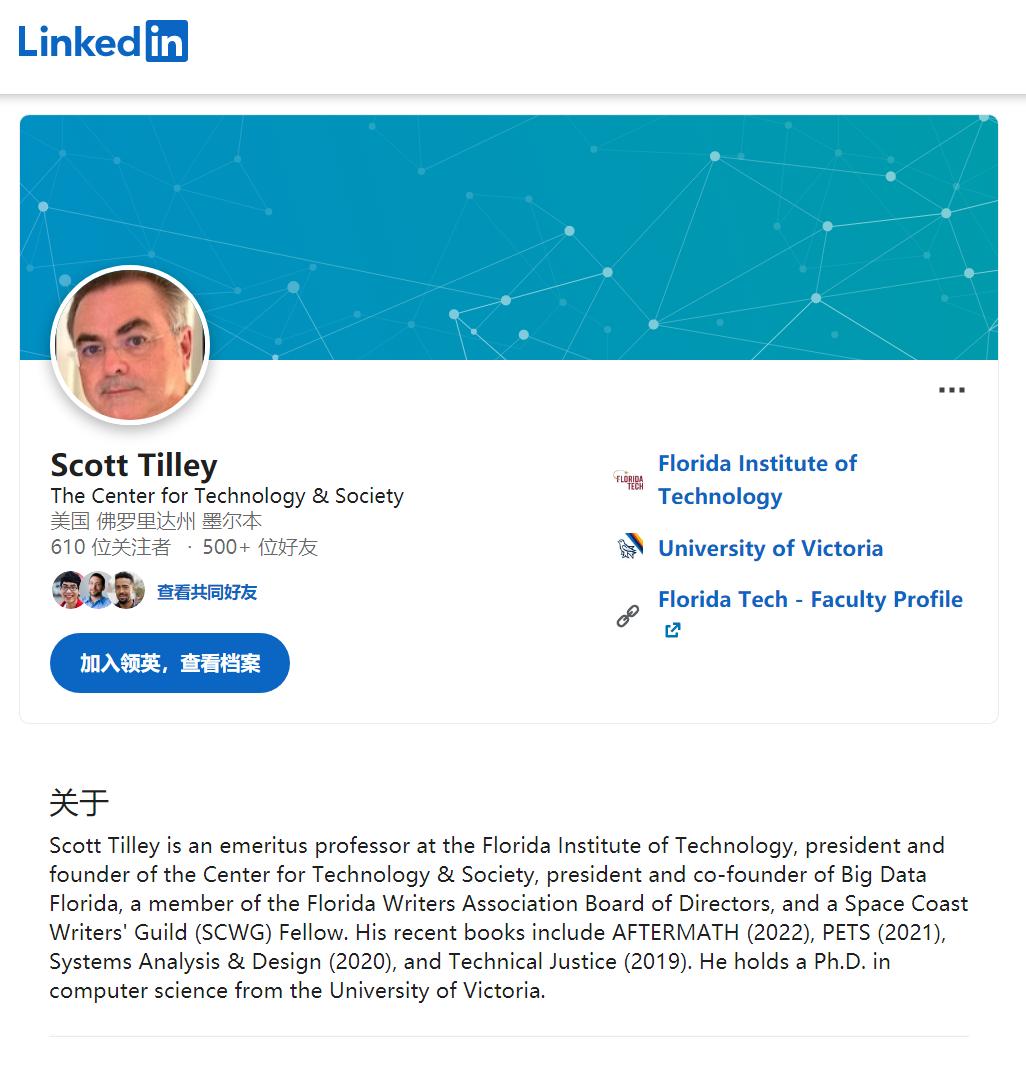The image size is (1026, 1080).
Task: Click the second mutual connection avatar
Action: 97,590
